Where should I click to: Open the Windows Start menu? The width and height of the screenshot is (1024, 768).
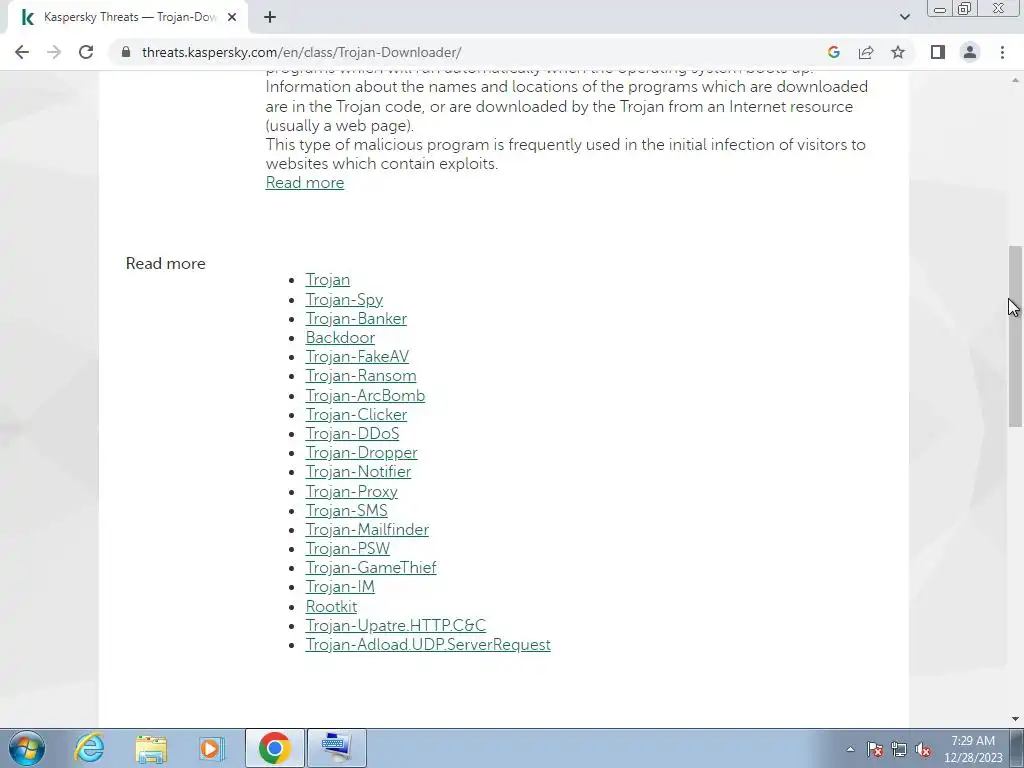pos(26,748)
